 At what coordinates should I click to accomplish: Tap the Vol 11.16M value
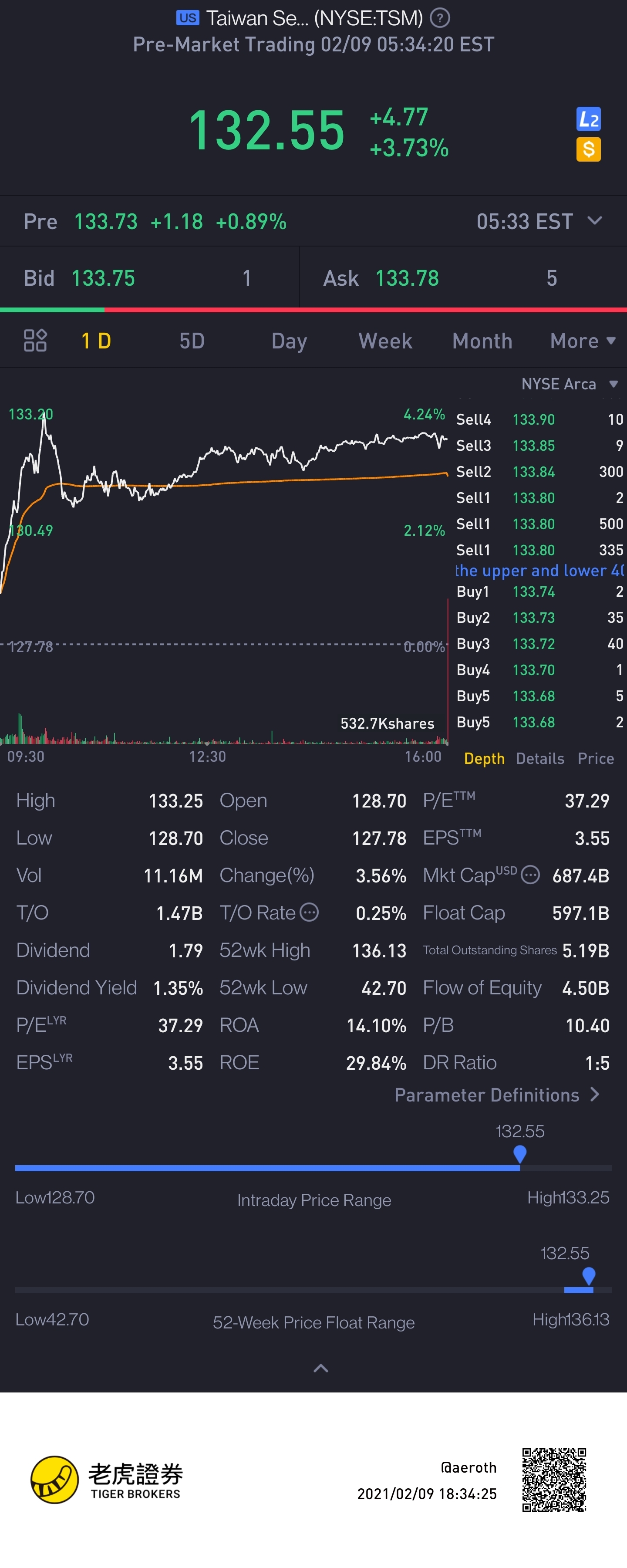tap(173, 876)
